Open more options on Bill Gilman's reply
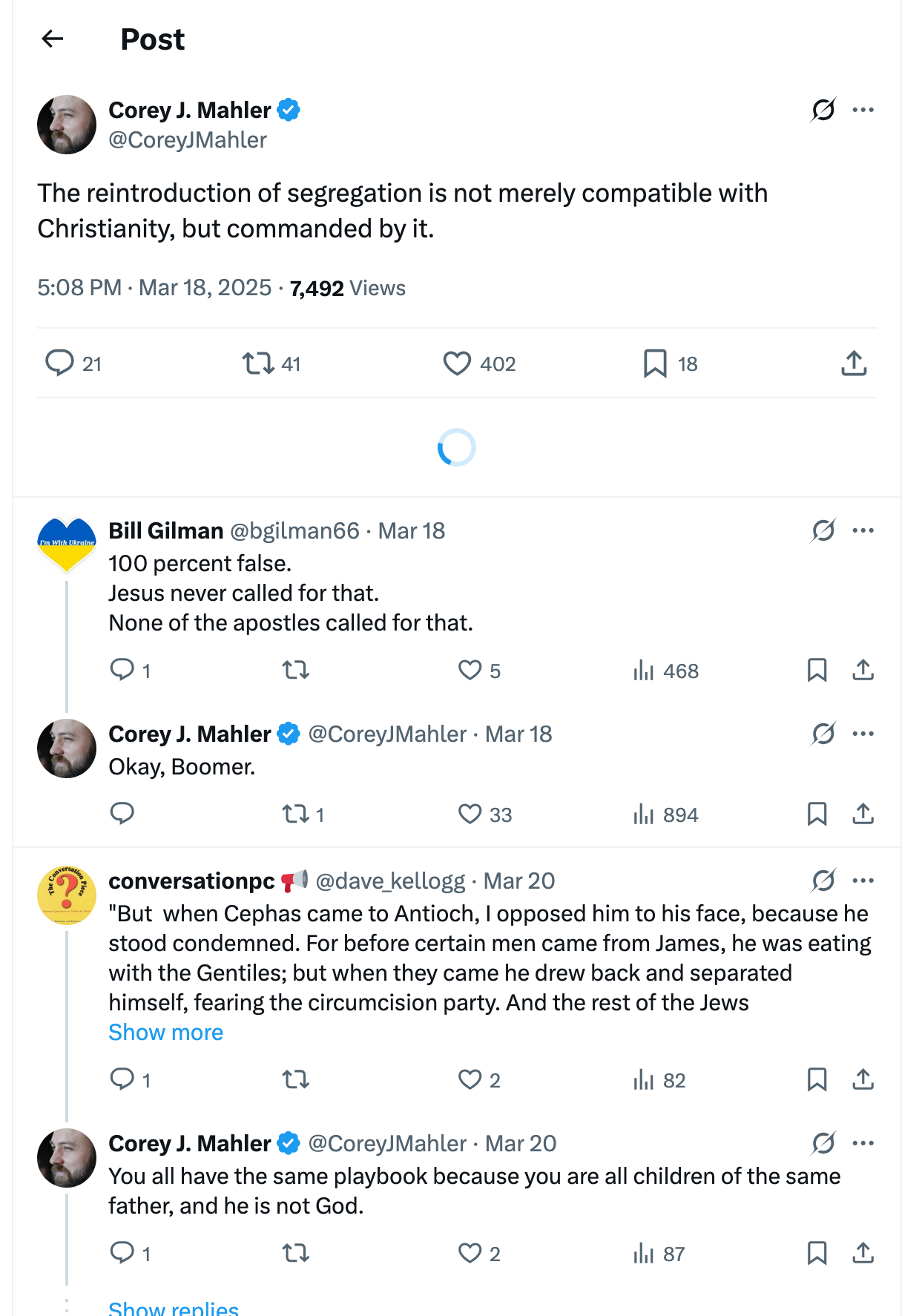Screen dimensions: 922x1316 point(863,530)
